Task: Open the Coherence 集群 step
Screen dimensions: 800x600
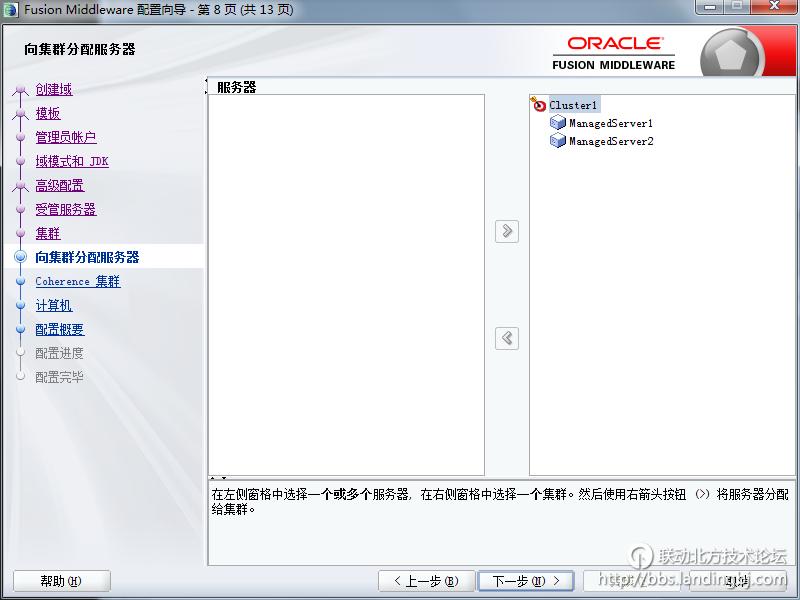Action: click(78, 281)
